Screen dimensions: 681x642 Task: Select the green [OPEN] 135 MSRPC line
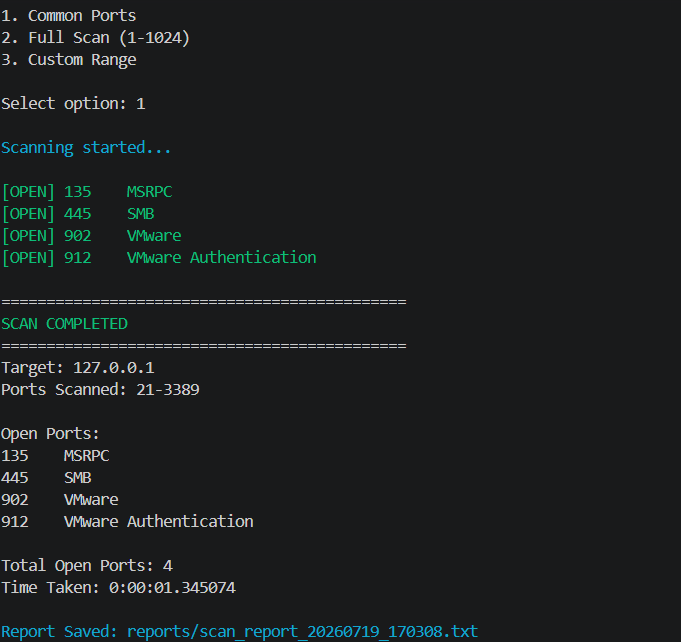(x=87, y=192)
